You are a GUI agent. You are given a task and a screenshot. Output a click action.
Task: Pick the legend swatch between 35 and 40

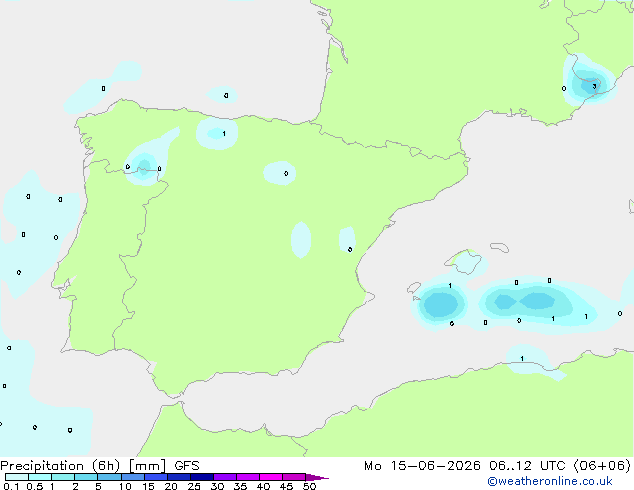coord(248,477)
